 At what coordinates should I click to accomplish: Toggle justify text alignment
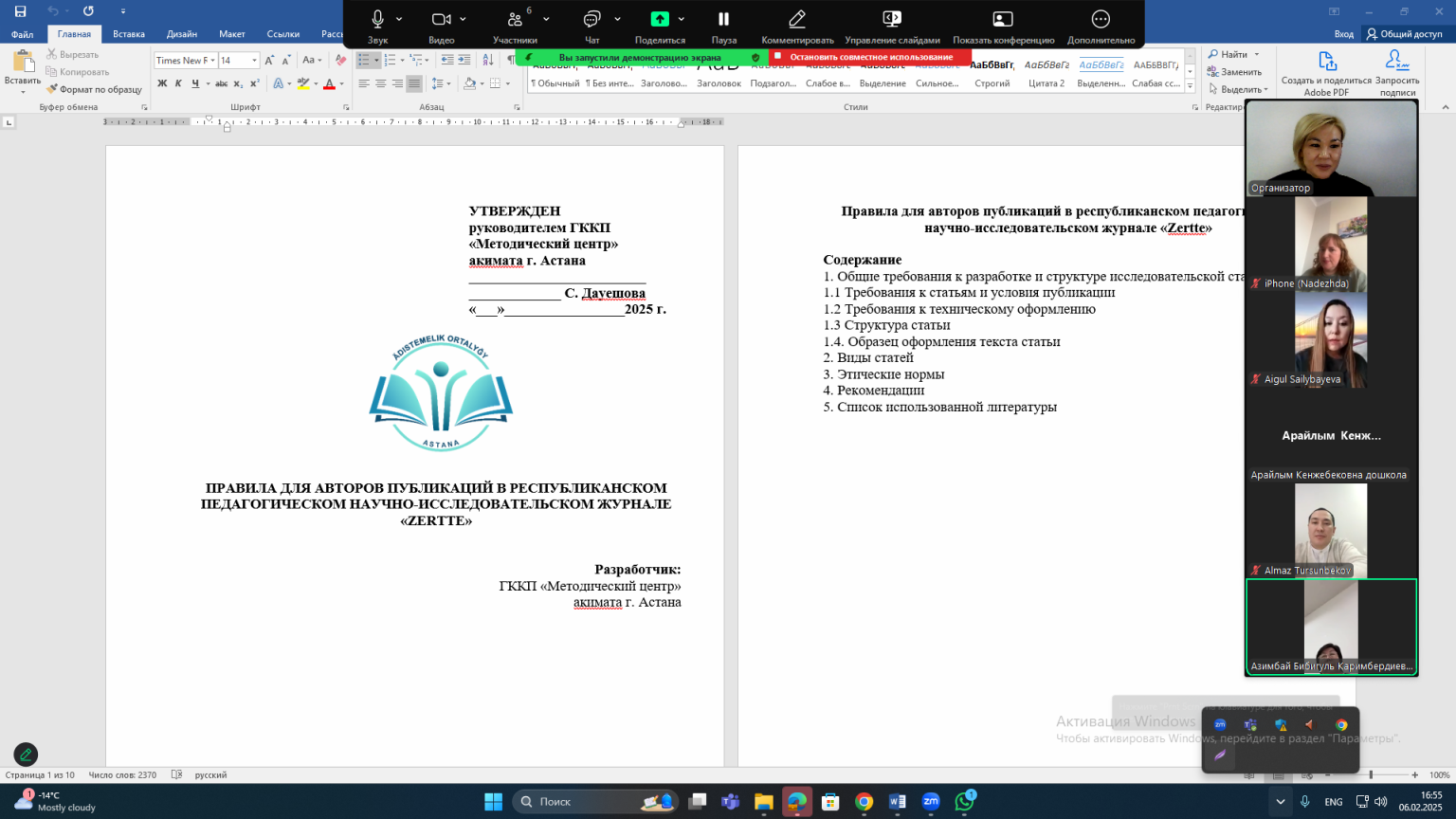(414, 83)
